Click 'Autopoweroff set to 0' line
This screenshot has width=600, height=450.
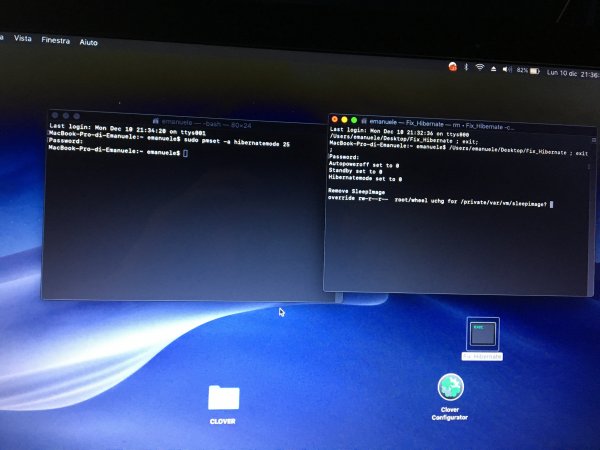coord(364,165)
